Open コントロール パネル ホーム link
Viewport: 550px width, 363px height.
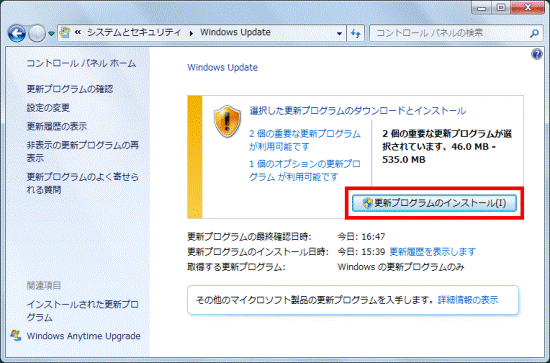coord(81,63)
